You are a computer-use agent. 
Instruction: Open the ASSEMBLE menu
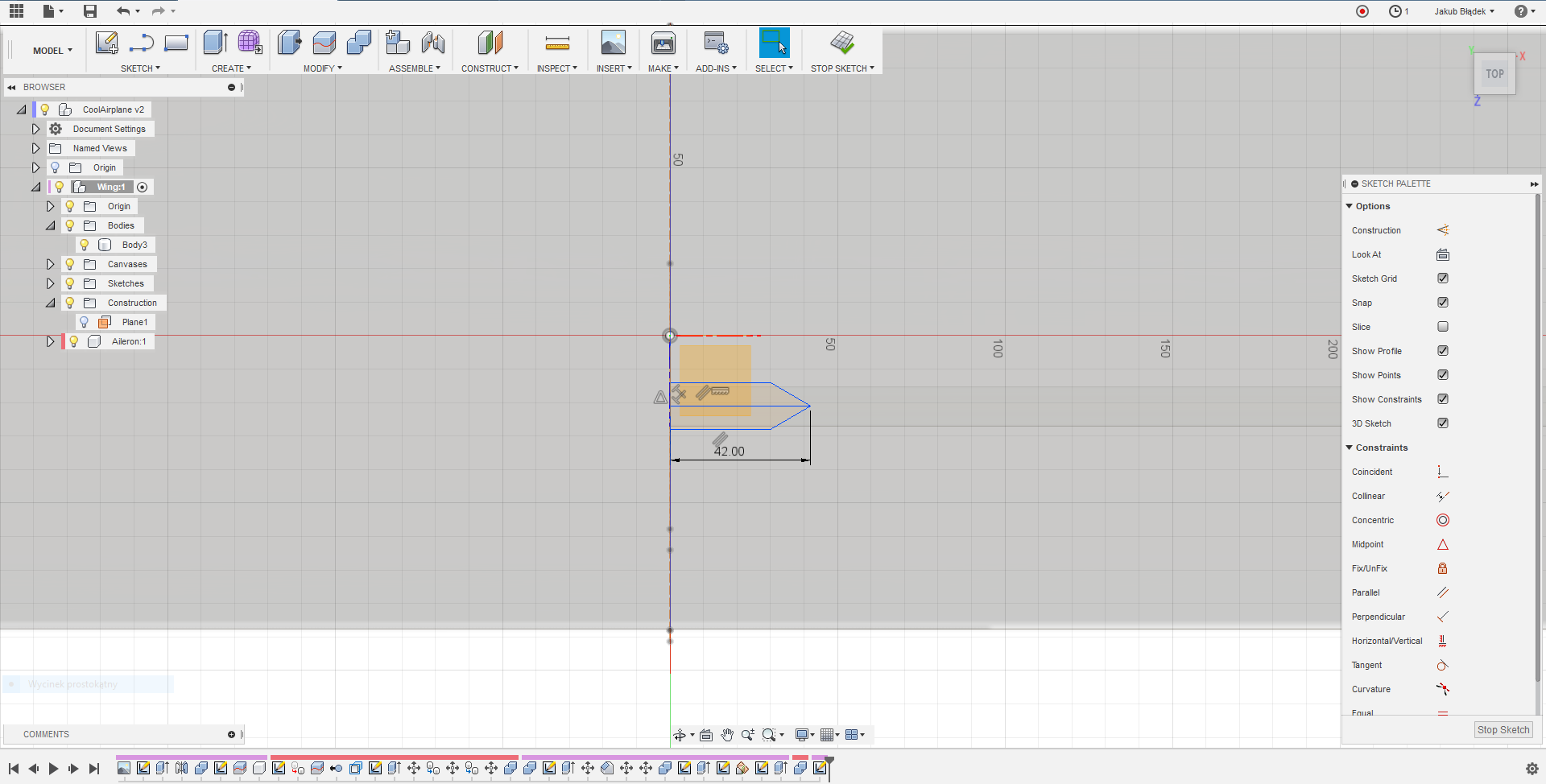pyautogui.click(x=414, y=68)
